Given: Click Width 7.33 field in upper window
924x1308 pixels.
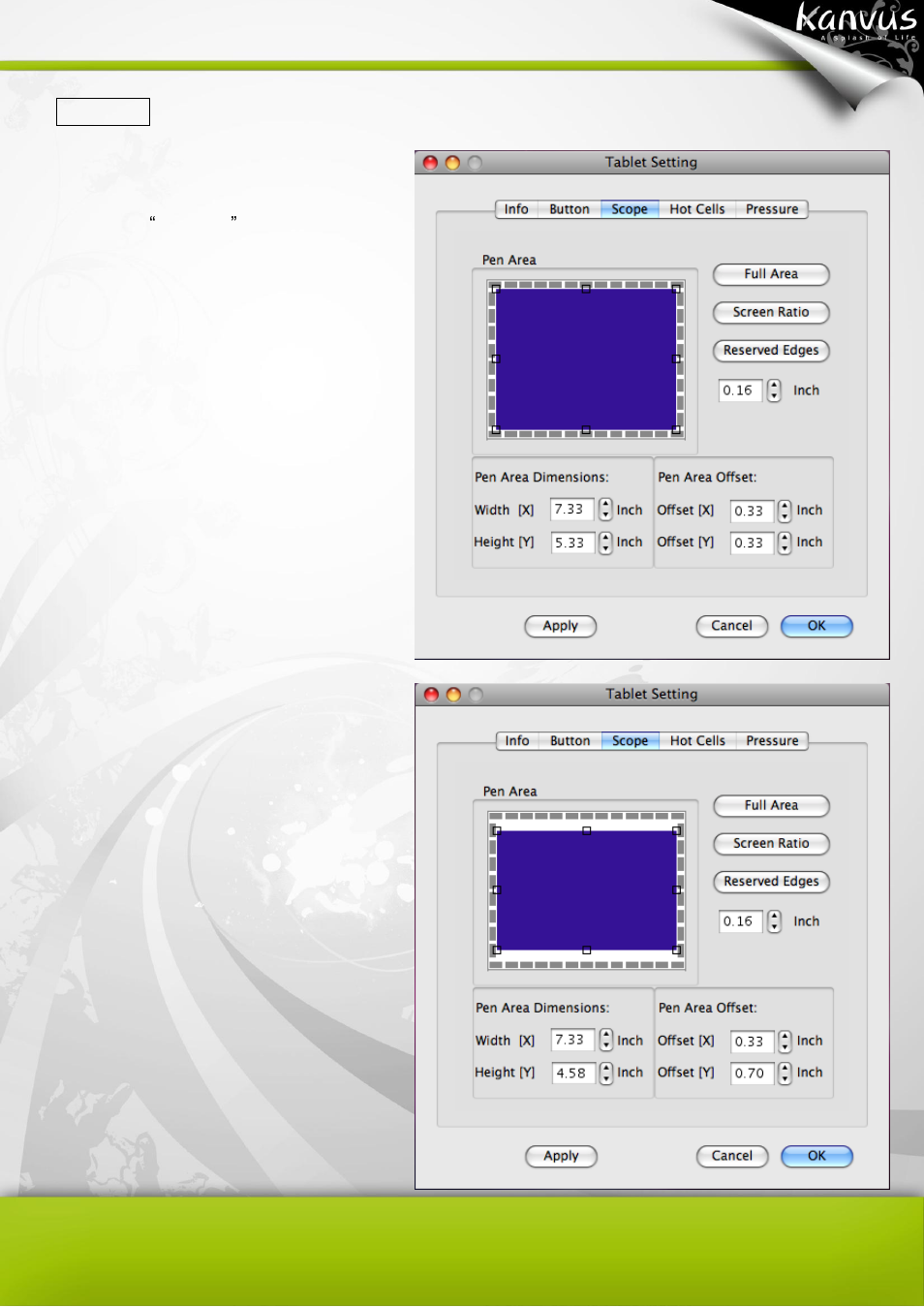Looking at the screenshot, I should tap(572, 510).
